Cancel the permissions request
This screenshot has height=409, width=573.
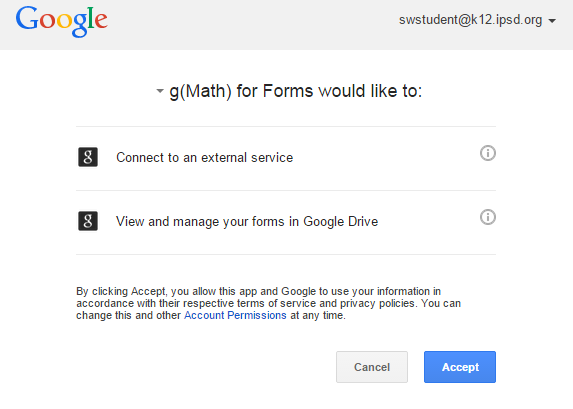pos(372,367)
